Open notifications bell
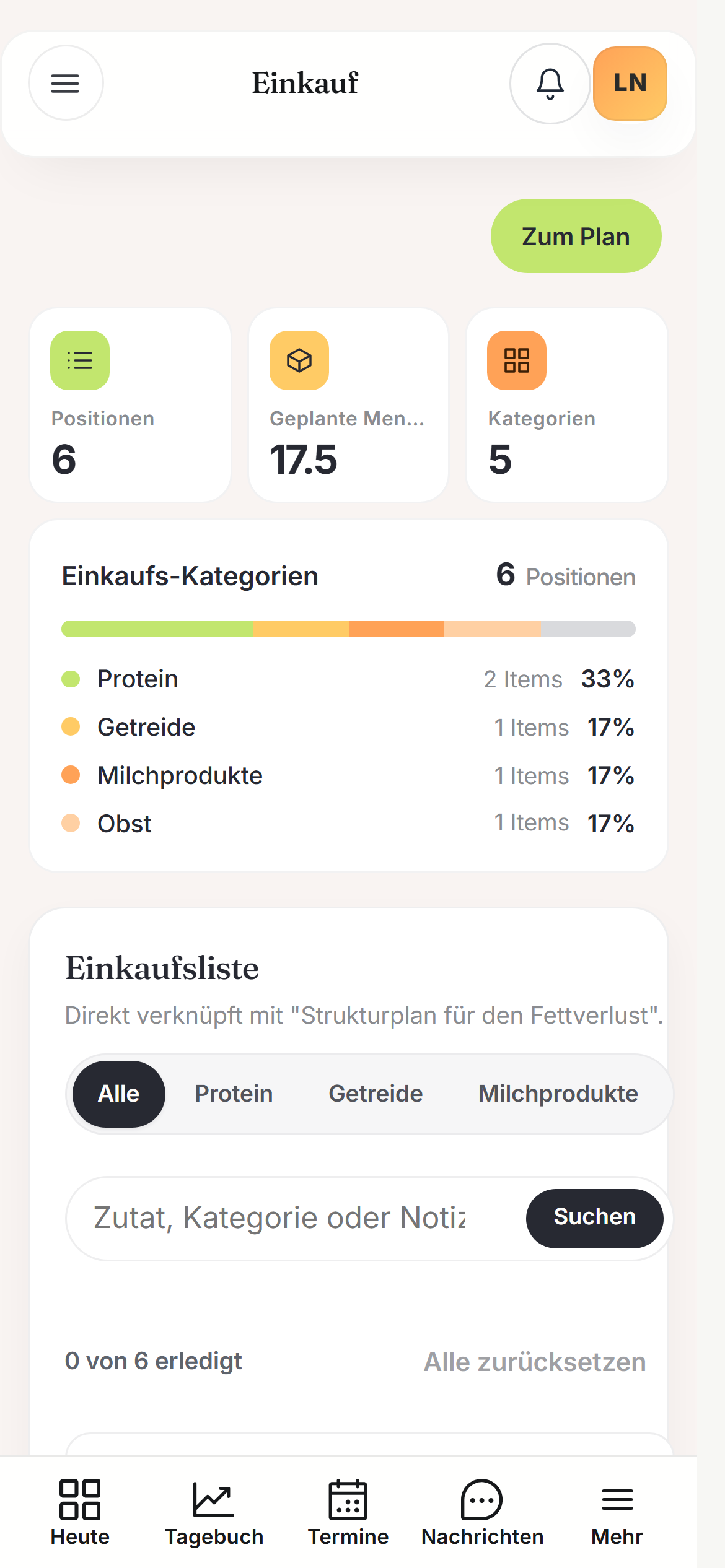Viewport: 725px width, 1568px height. click(x=550, y=84)
